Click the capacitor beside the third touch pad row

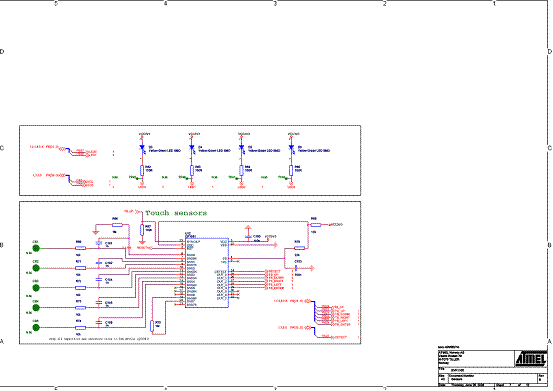99,279
